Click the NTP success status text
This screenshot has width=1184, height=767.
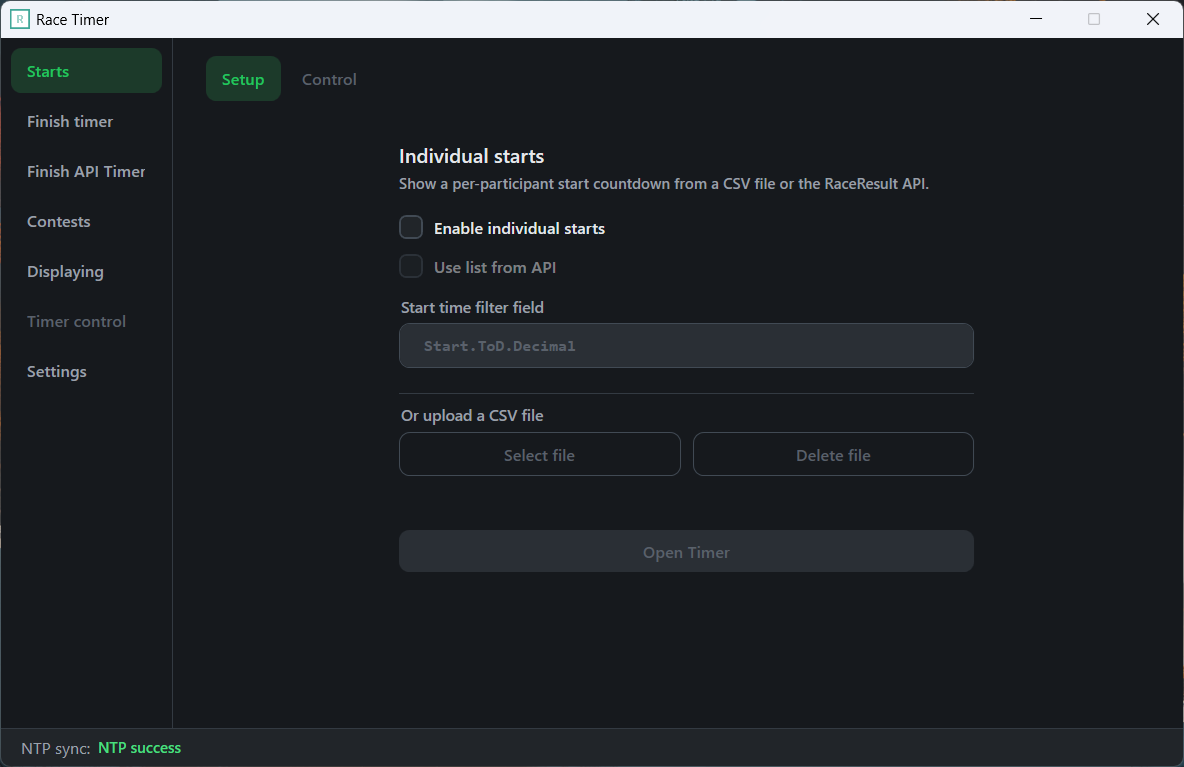(x=140, y=748)
